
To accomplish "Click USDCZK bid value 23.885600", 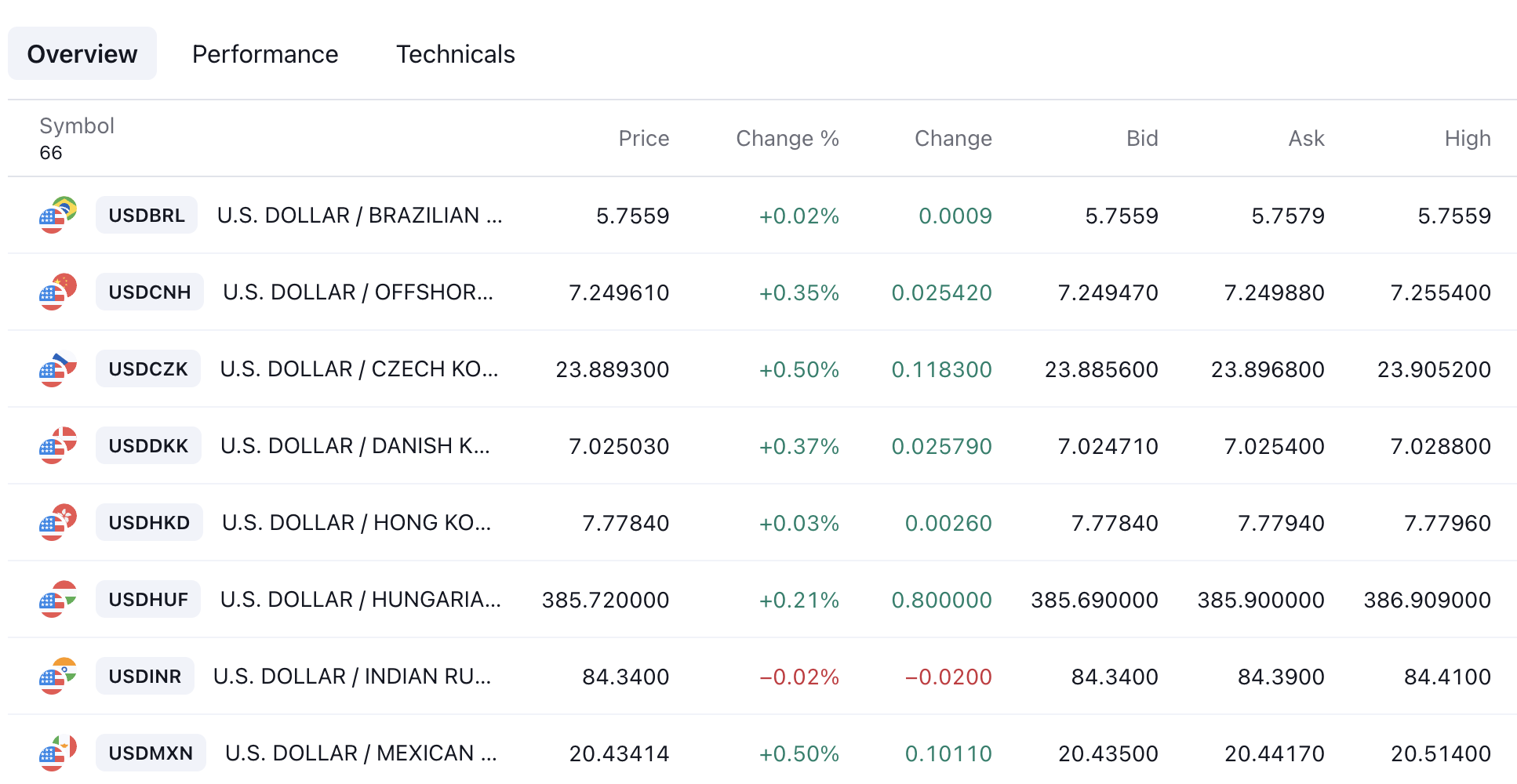I will [1101, 369].
